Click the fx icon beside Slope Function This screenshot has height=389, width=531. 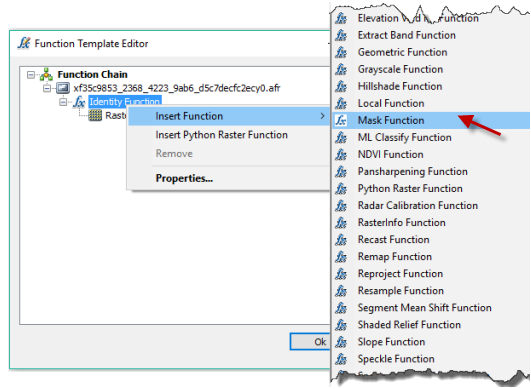(x=341, y=342)
